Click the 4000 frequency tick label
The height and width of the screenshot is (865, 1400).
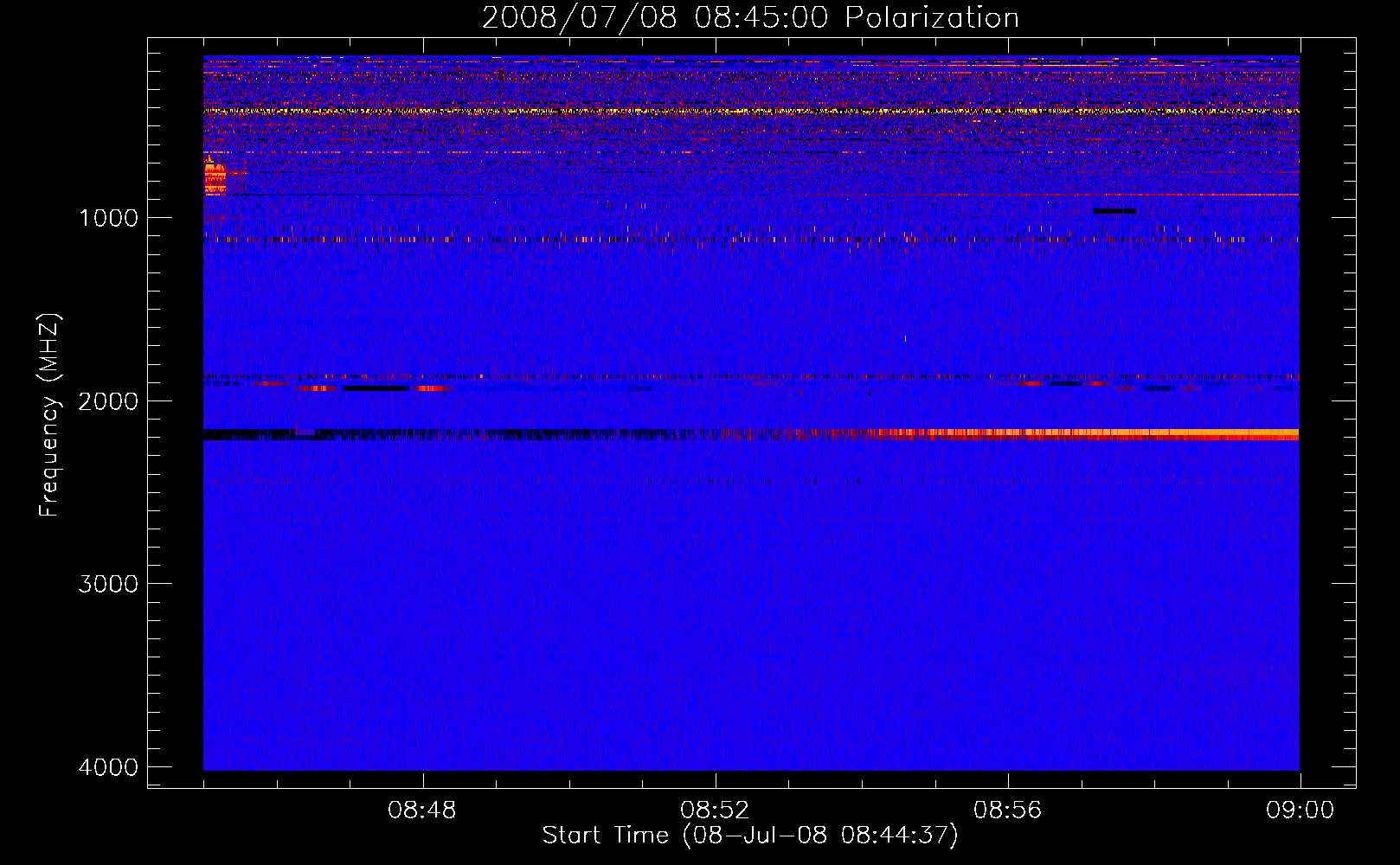click(108, 767)
